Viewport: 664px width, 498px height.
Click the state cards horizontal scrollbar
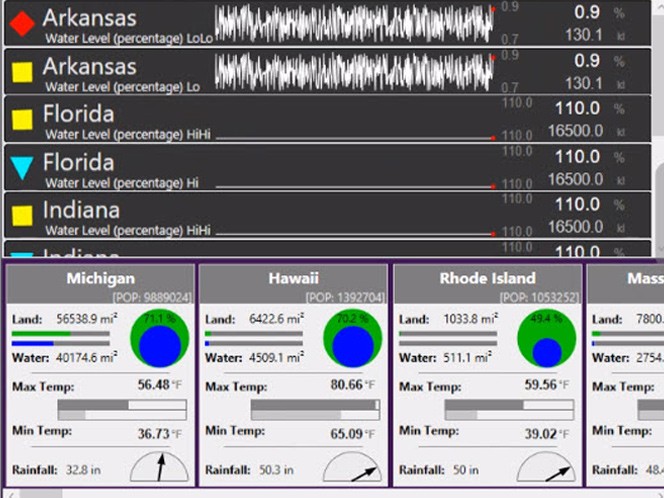coord(330,492)
